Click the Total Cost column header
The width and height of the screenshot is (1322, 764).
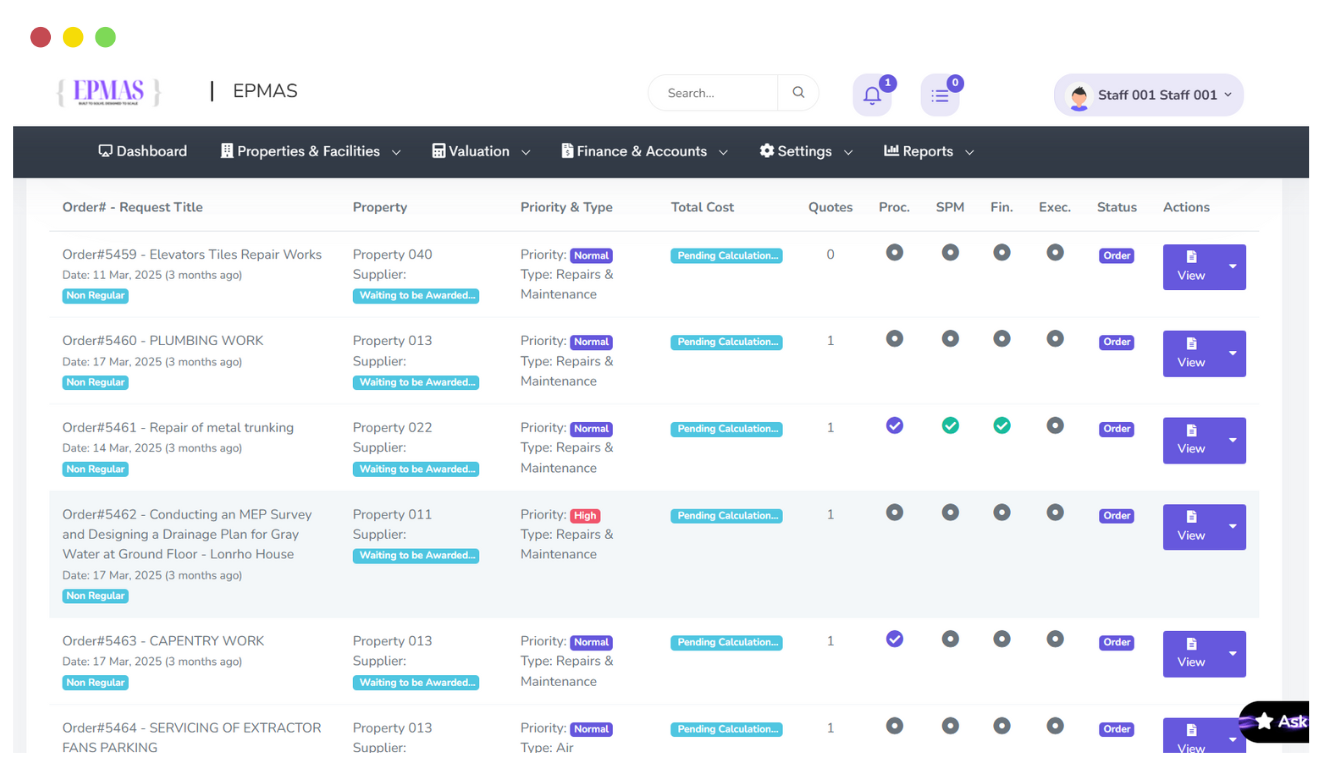click(x=703, y=207)
